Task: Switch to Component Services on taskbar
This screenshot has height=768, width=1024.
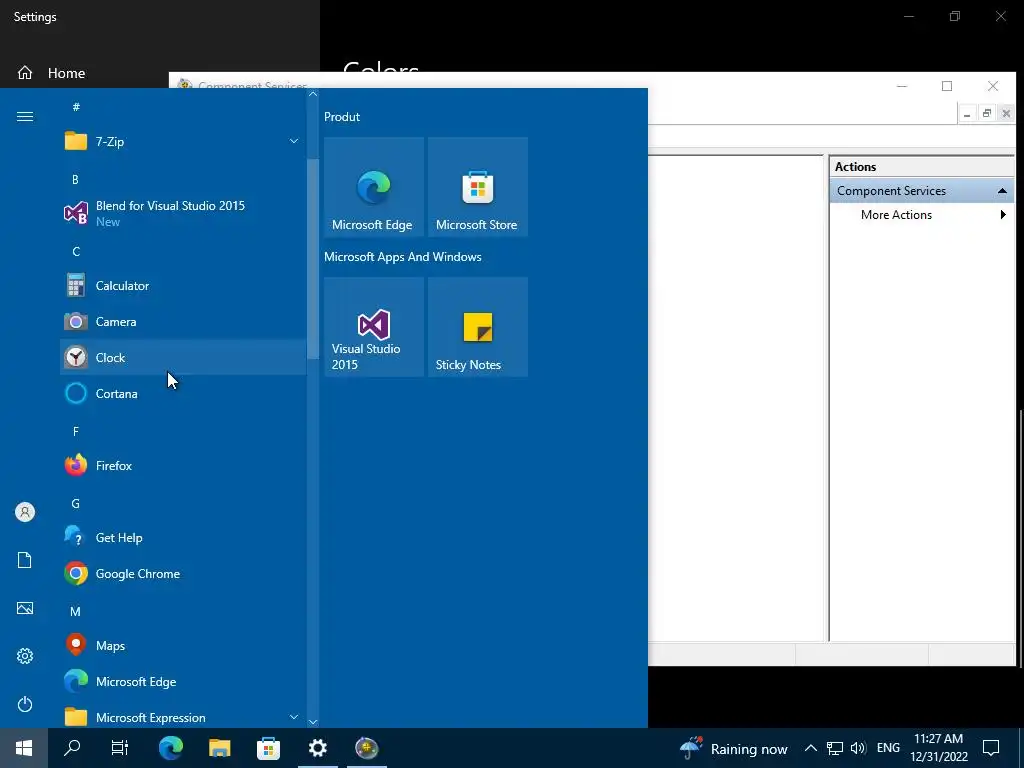Action: click(366, 748)
